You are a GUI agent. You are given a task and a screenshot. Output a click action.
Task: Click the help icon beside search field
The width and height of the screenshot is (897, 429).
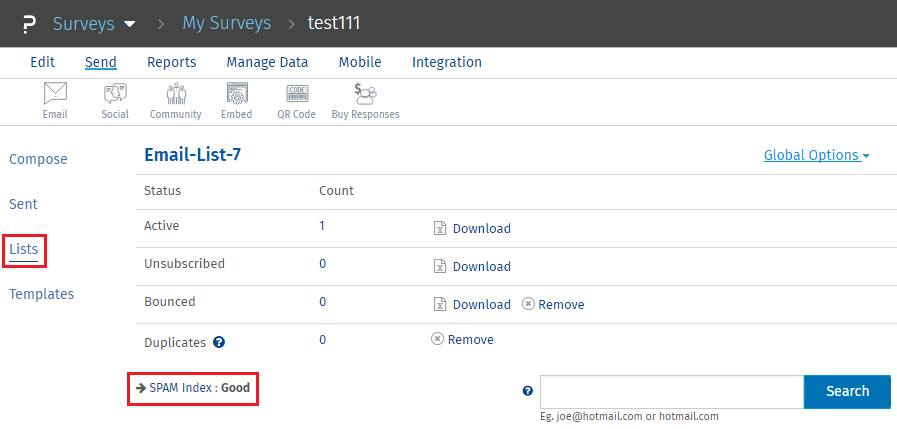tap(528, 392)
